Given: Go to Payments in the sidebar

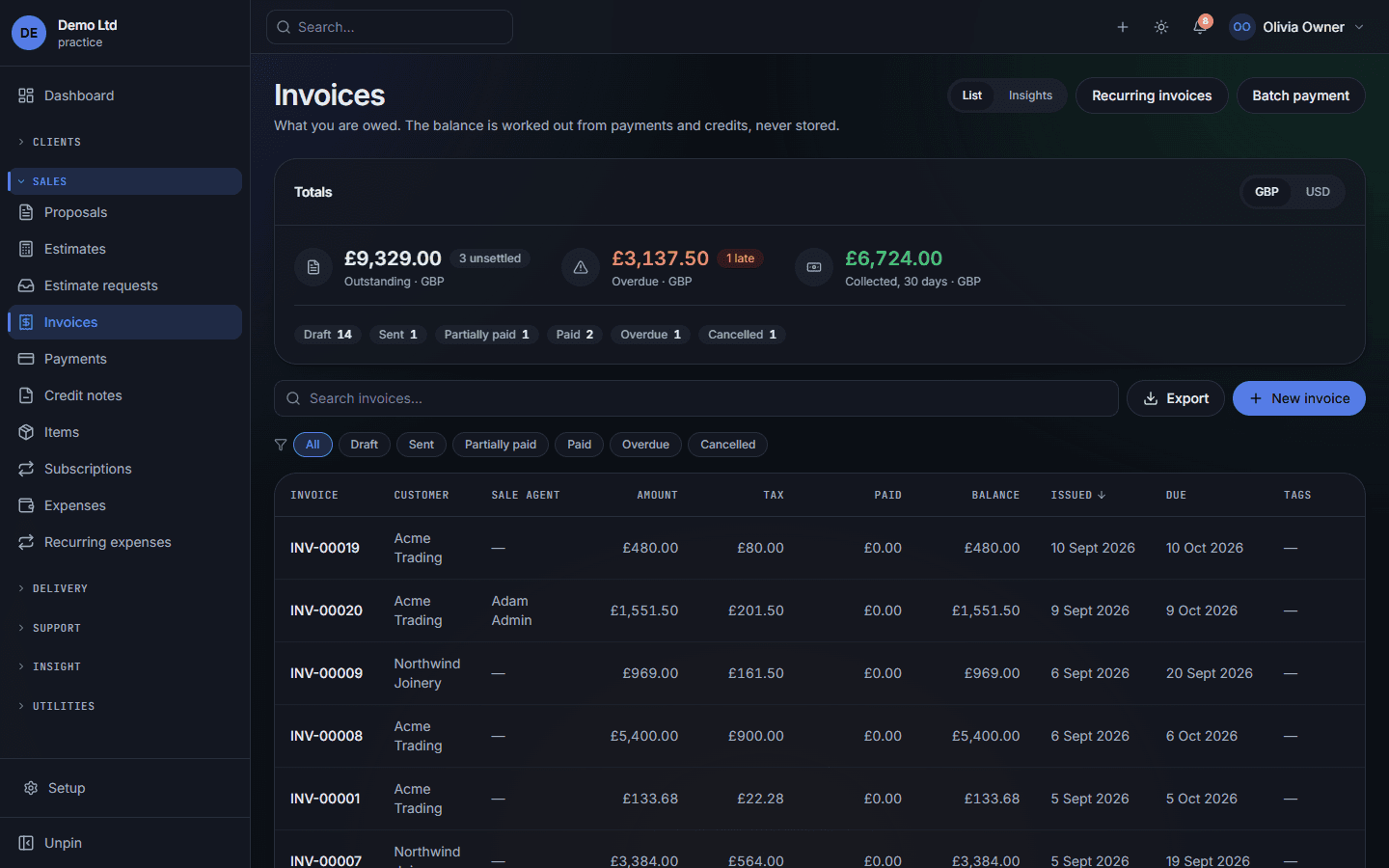Looking at the screenshot, I should click(124, 359).
